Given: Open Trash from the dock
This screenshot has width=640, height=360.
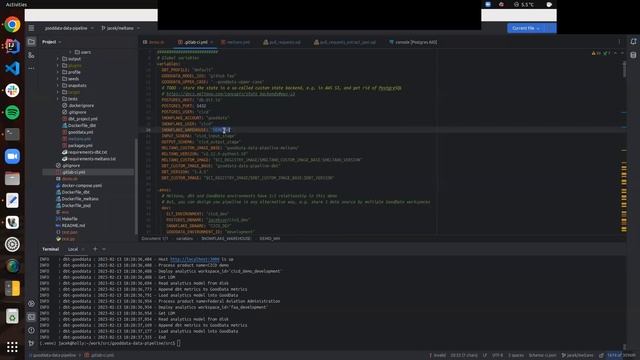Looking at the screenshot, I should [x=12, y=316].
